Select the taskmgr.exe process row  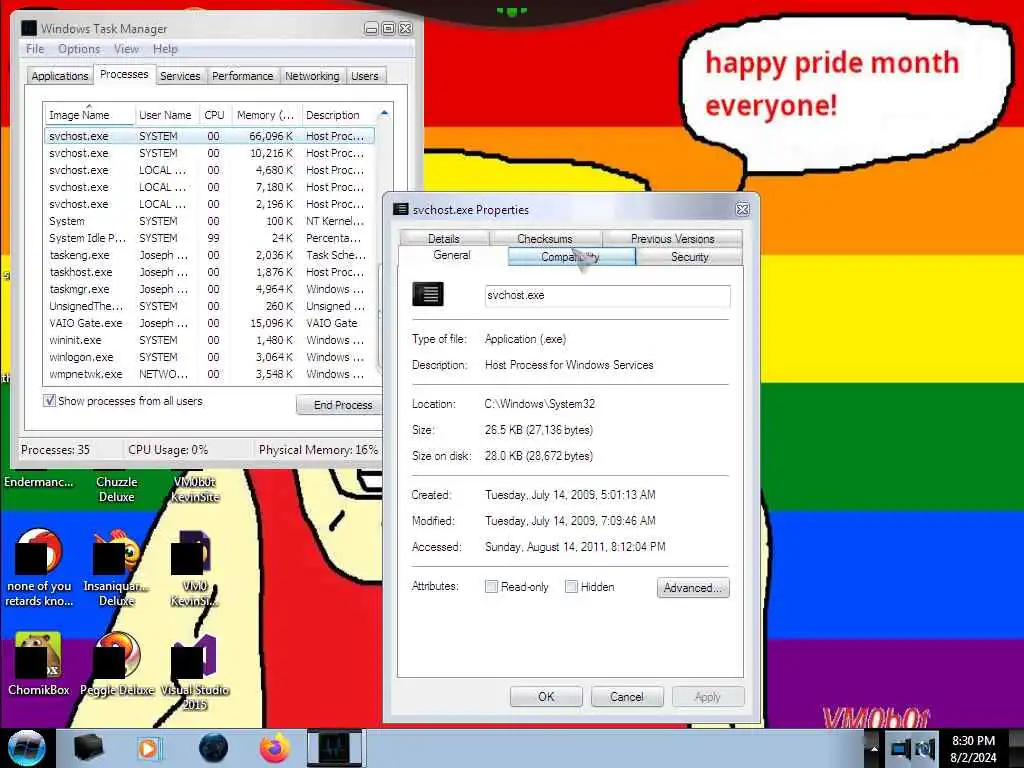[x=209, y=289]
